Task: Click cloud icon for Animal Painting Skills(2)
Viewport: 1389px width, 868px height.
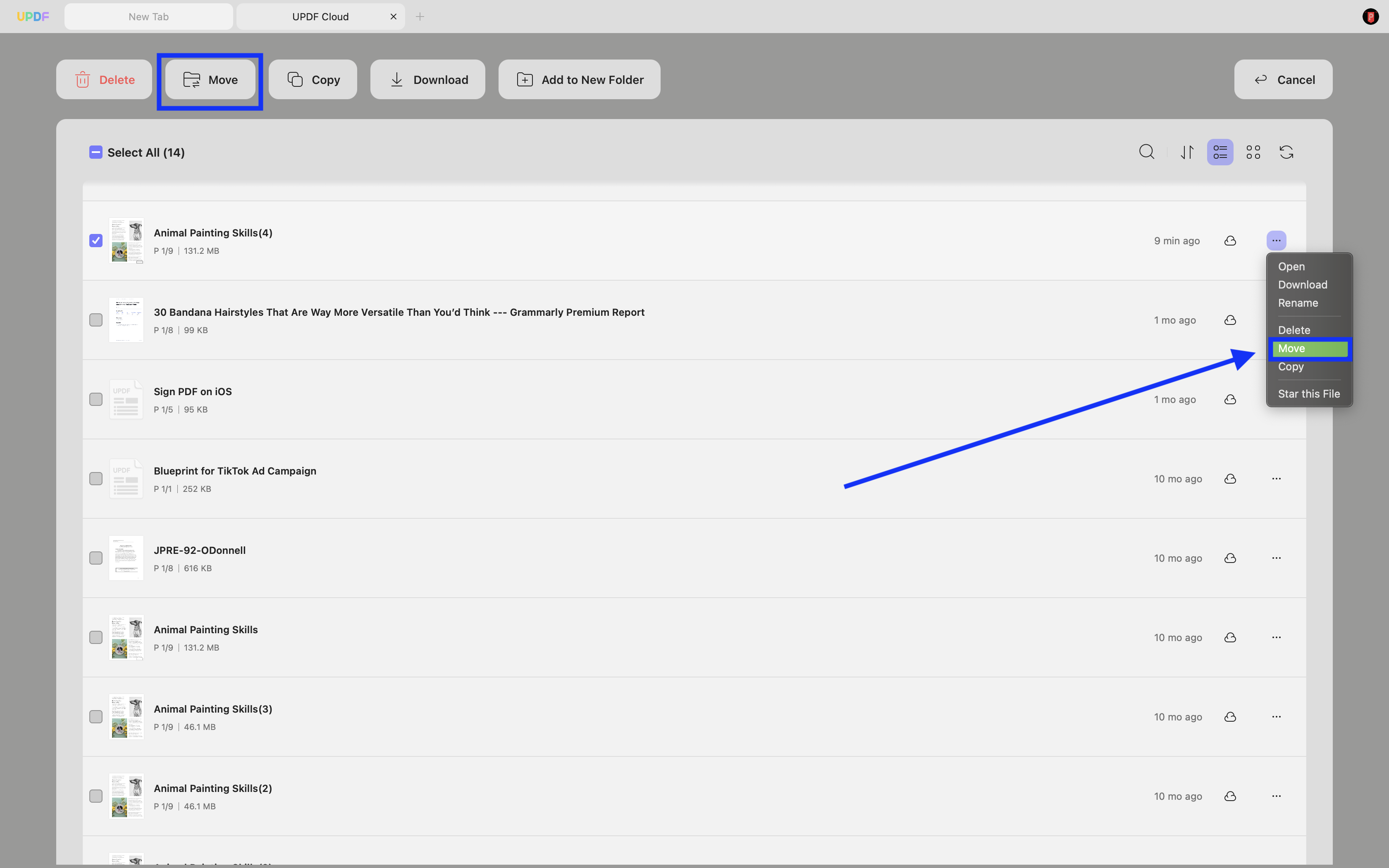Action: click(x=1230, y=796)
